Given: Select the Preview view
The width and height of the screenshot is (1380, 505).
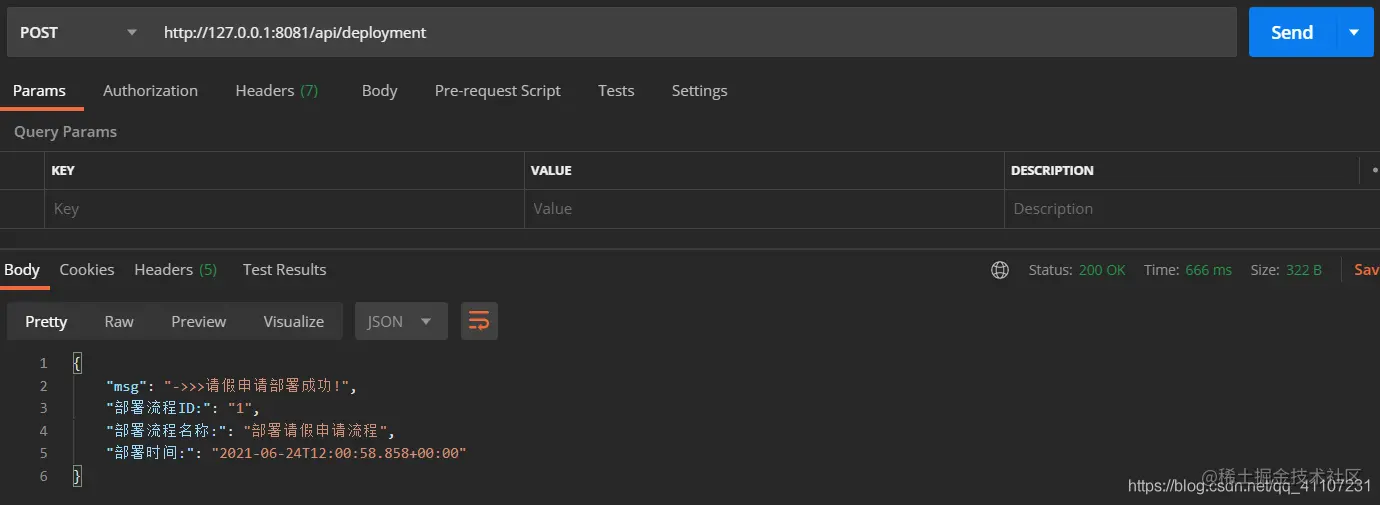Looking at the screenshot, I should [199, 321].
